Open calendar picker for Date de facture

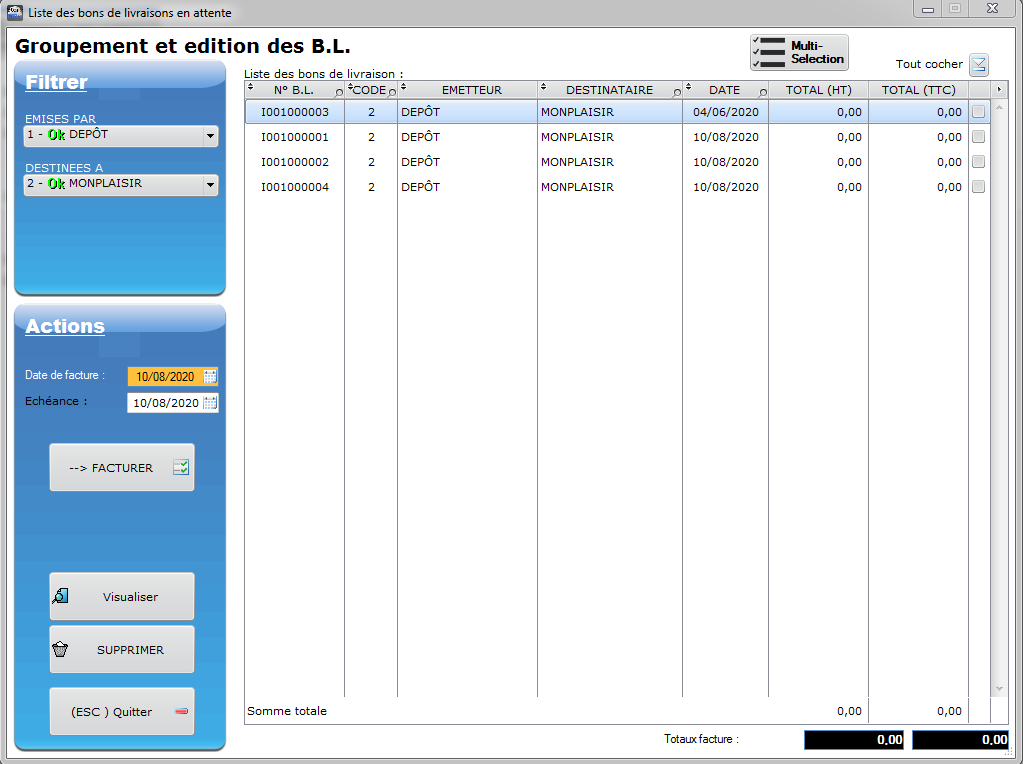click(x=210, y=377)
